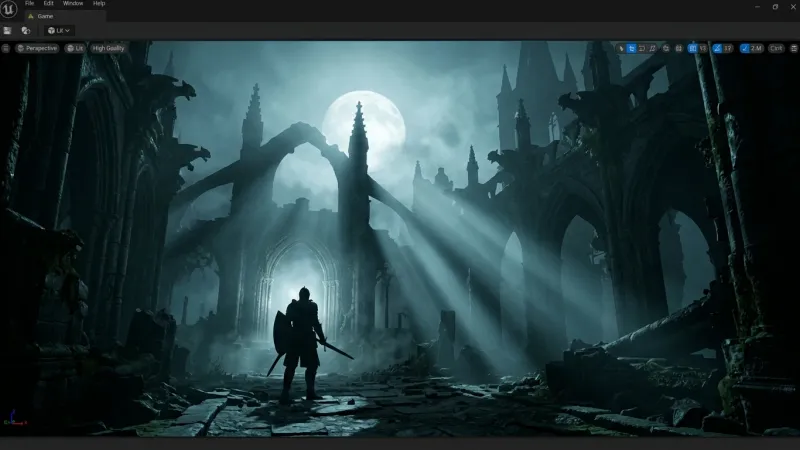The width and height of the screenshot is (800, 450).
Task: Click the High Quality scalability button
Action: pos(108,48)
